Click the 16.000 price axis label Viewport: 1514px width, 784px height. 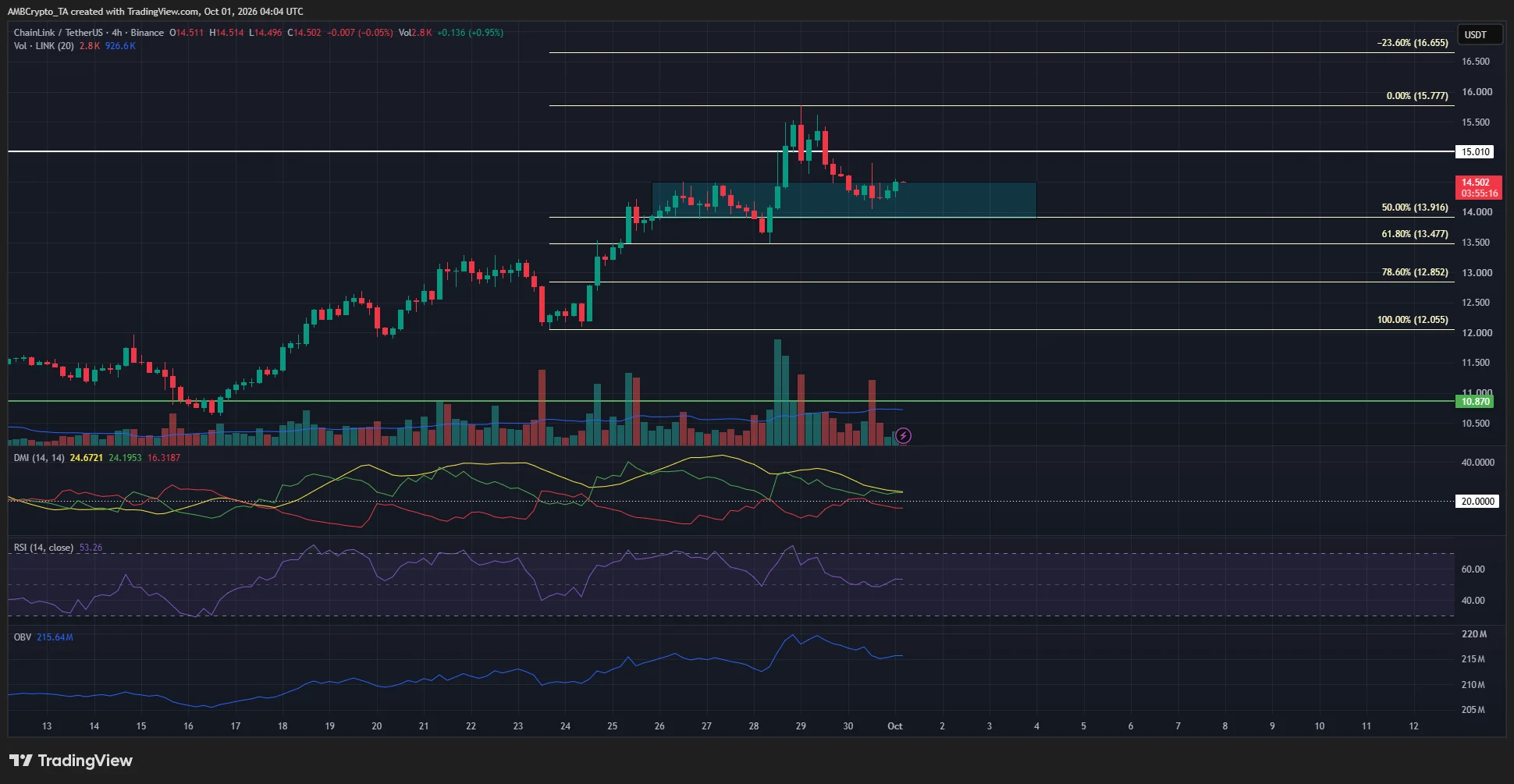(1477, 92)
